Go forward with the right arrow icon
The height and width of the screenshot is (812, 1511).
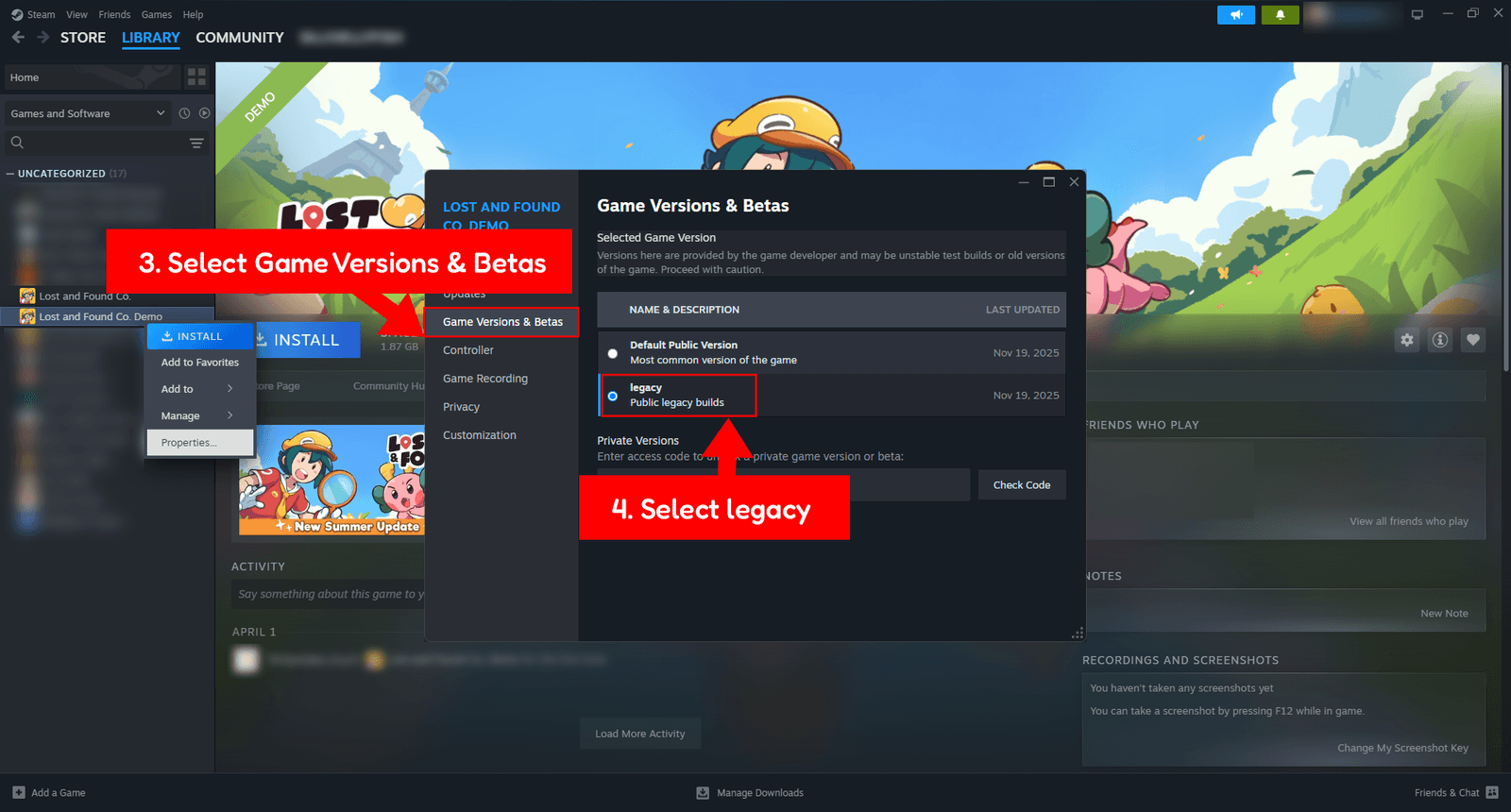pyautogui.click(x=42, y=38)
